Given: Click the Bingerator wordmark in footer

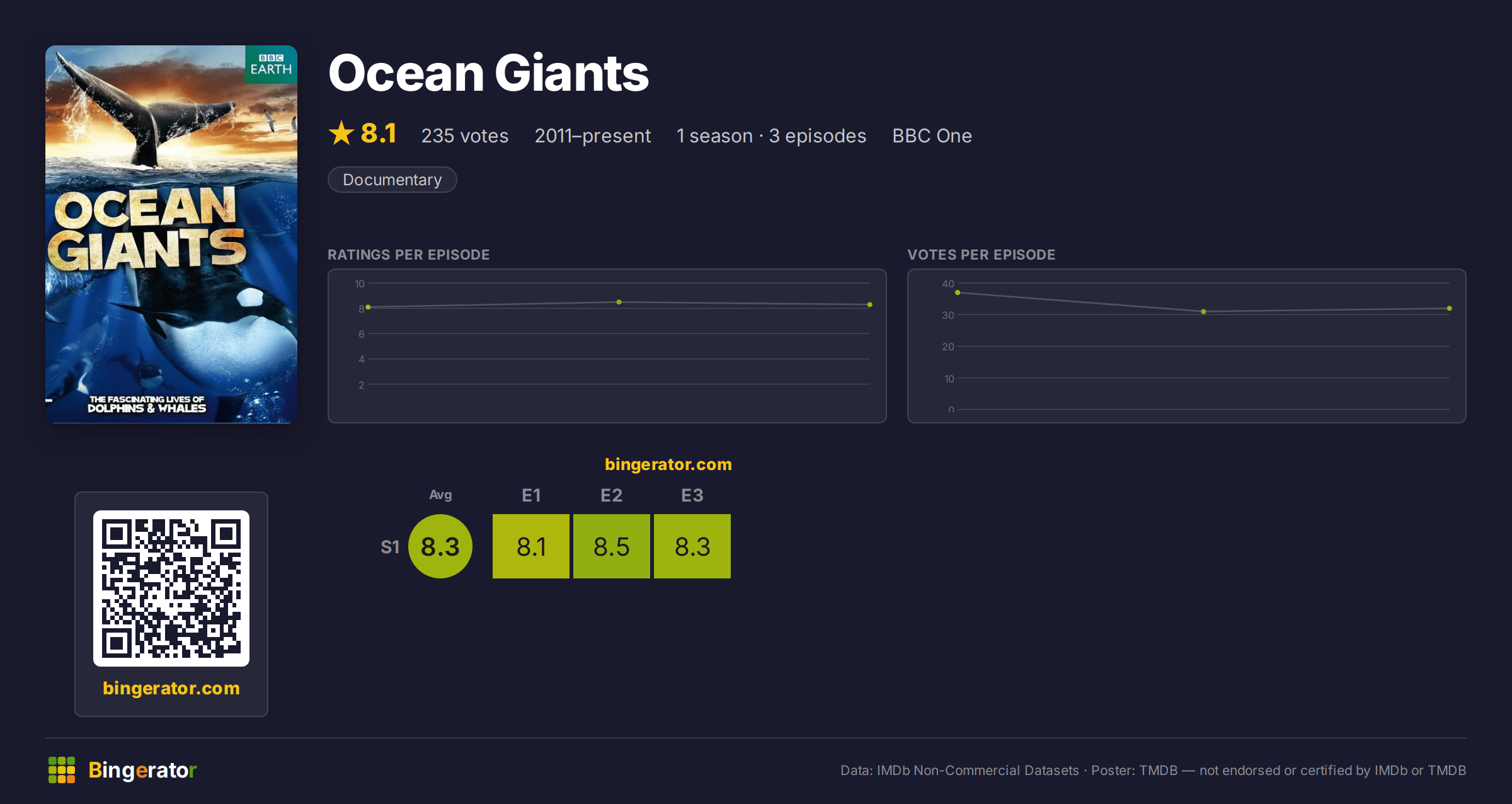Looking at the screenshot, I should [x=142, y=770].
